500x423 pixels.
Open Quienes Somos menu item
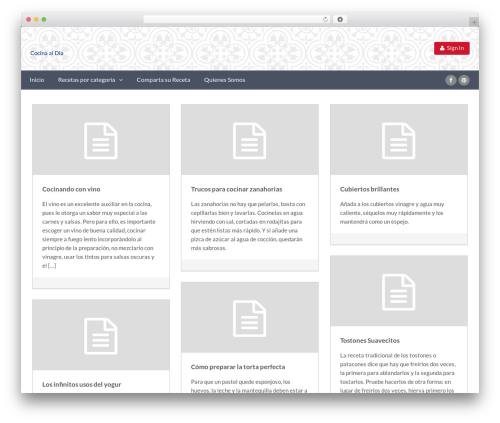pyautogui.click(x=224, y=80)
